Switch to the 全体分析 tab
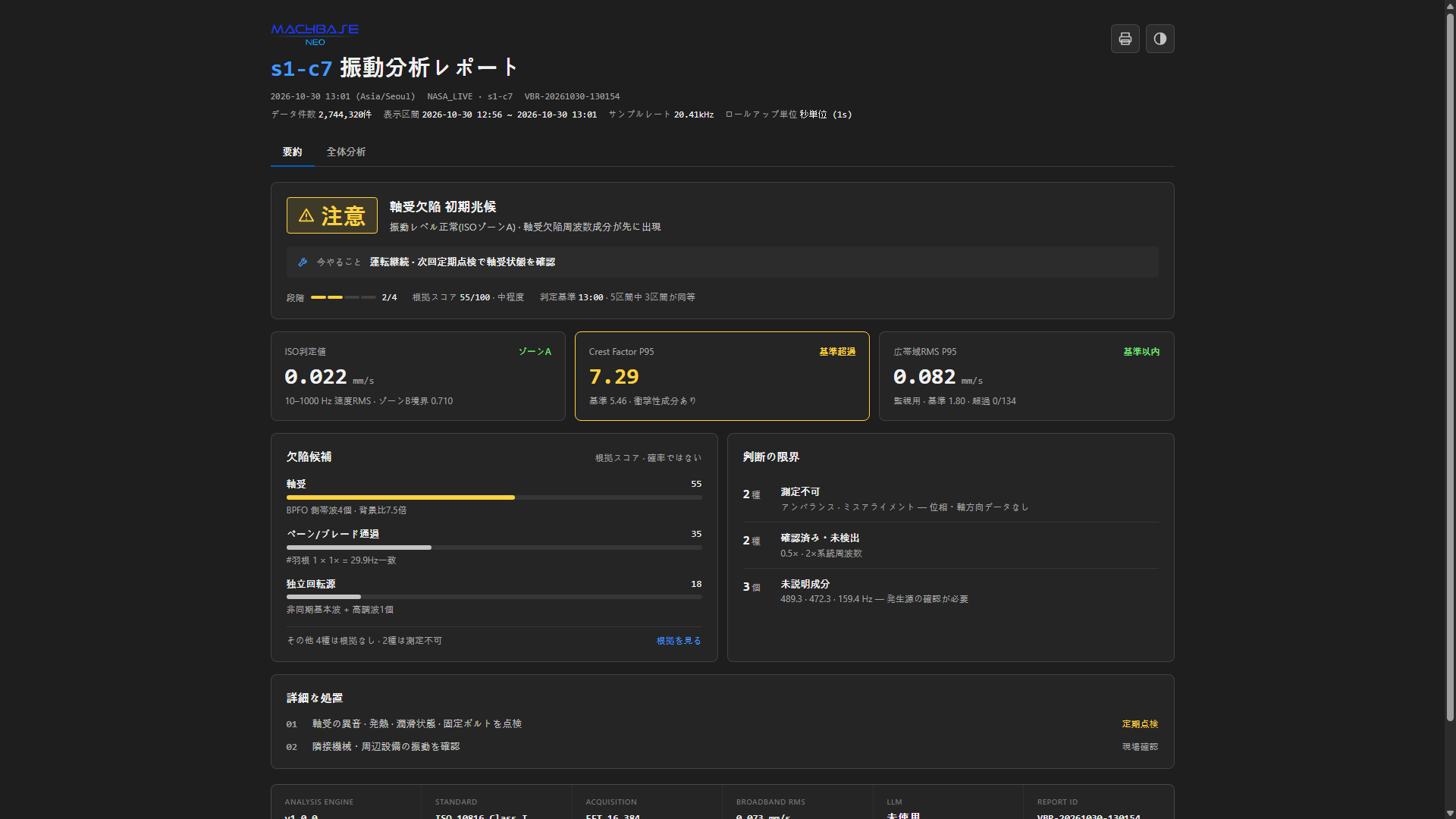 tap(346, 152)
